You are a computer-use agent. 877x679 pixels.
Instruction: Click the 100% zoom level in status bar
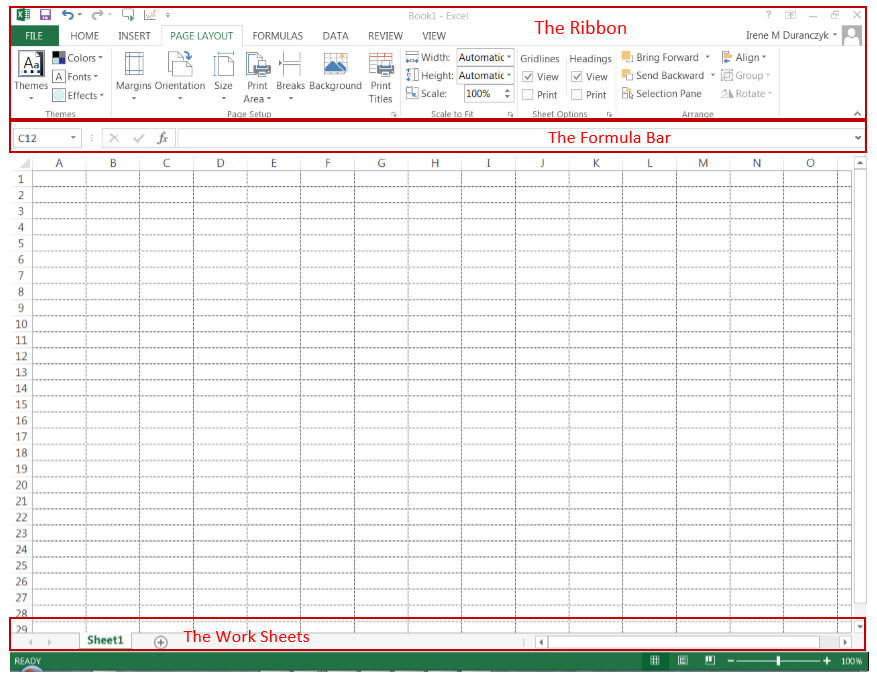tap(851, 661)
